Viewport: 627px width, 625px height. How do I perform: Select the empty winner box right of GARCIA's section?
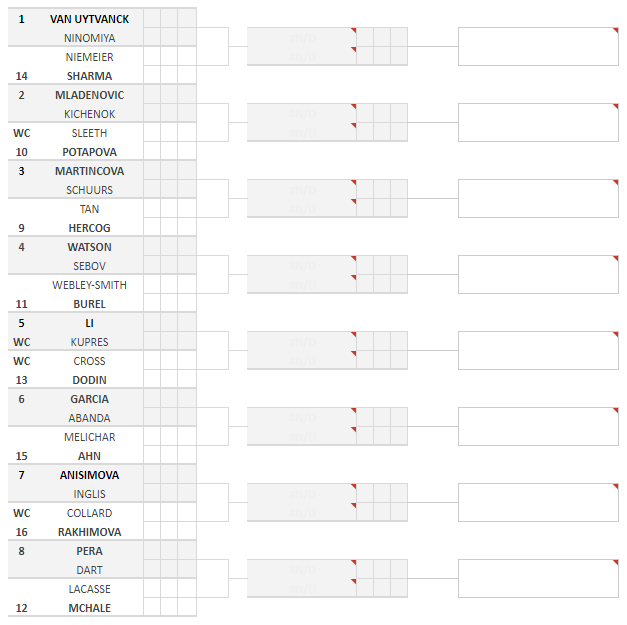click(537, 427)
